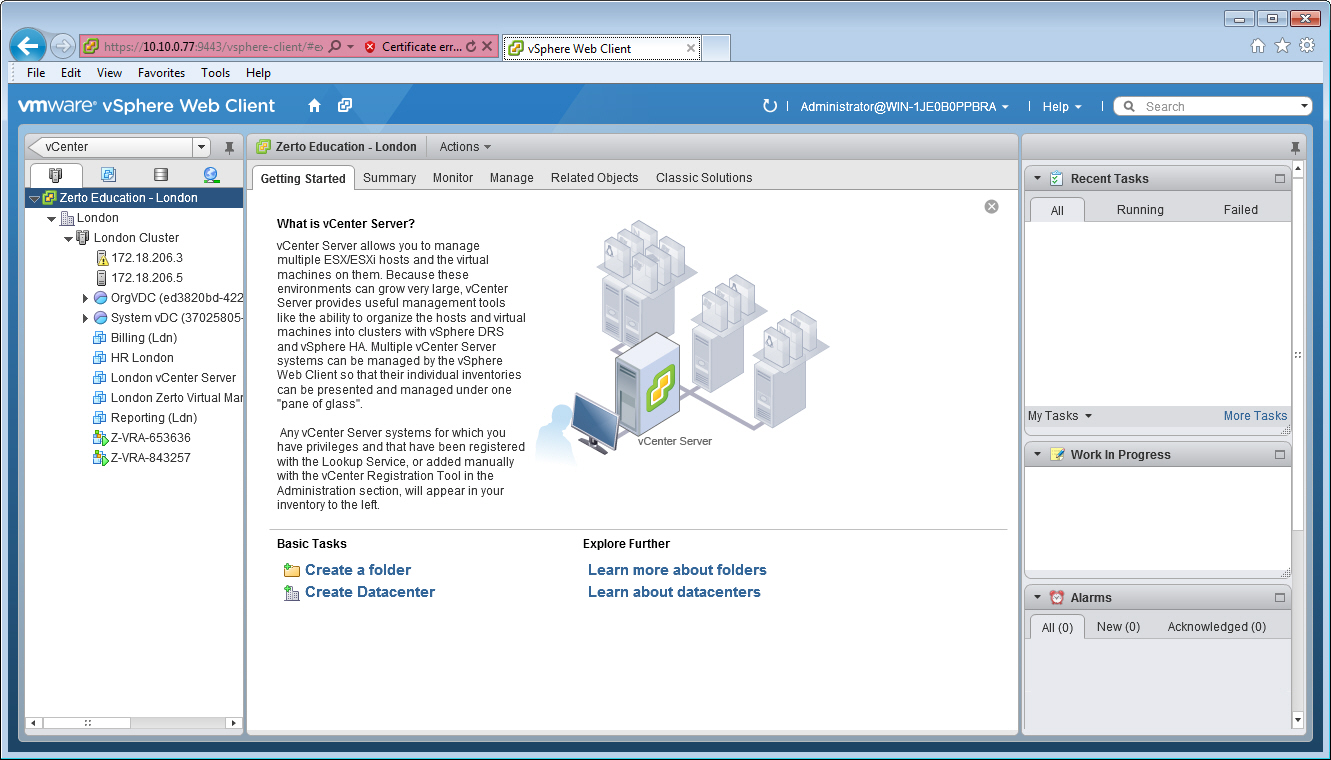Switch to the Related Objects tab
This screenshot has height=760, width=1331.
[x=594, y=178]
